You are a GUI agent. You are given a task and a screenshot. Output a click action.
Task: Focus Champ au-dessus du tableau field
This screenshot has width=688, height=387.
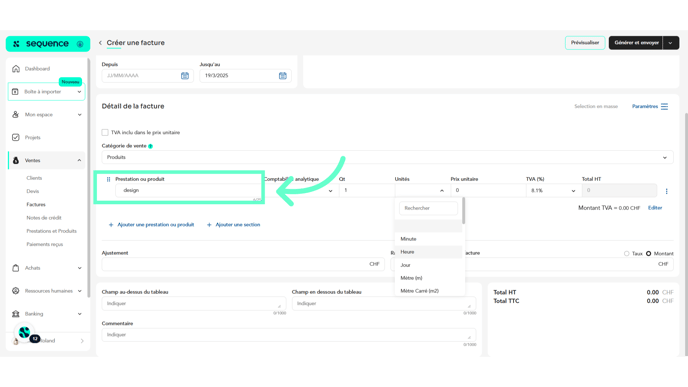click(x=194, y=304)
